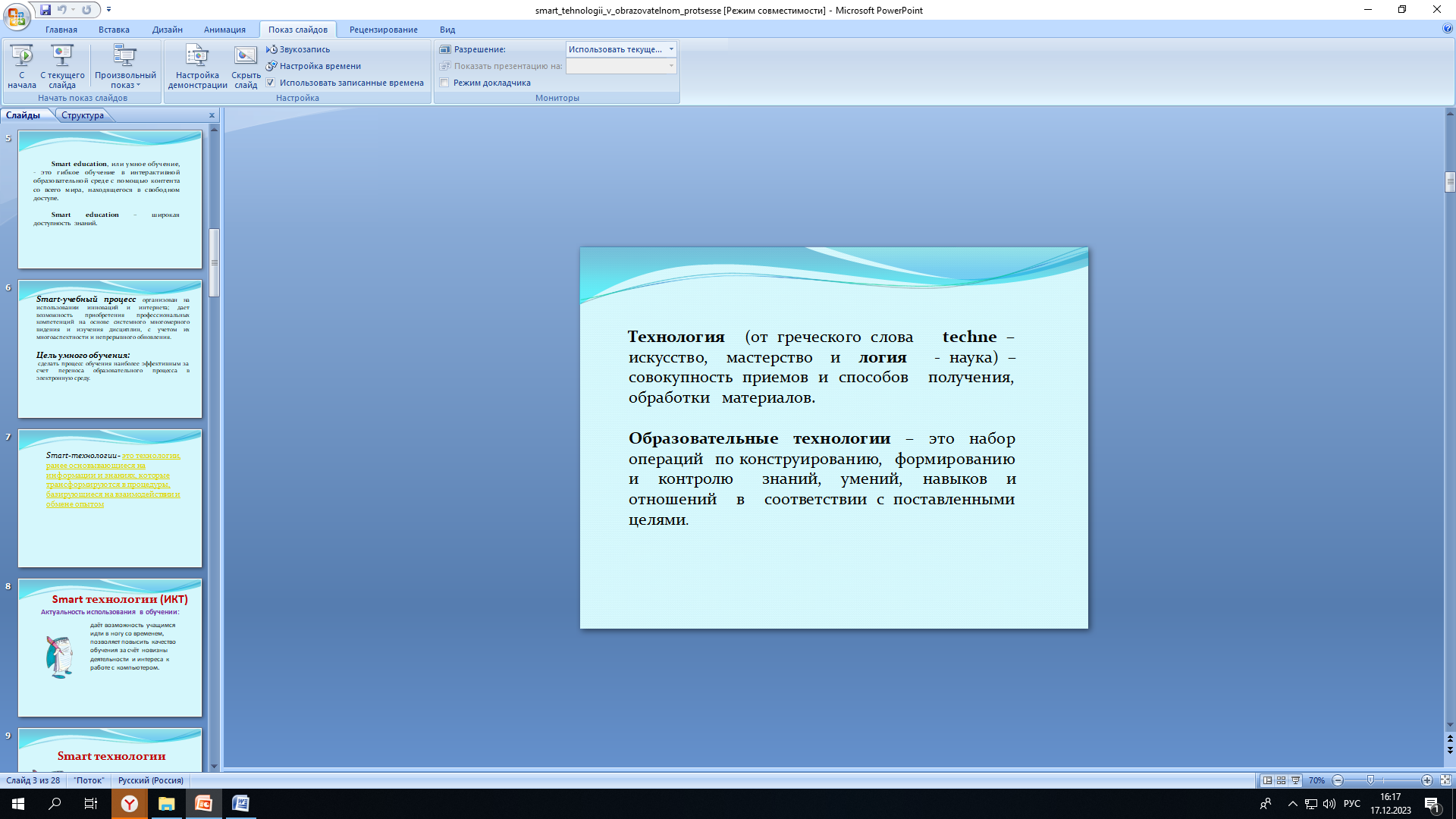Select slide 8 thumbnail Smart технологии (ИКТ)

click(110, 648)
